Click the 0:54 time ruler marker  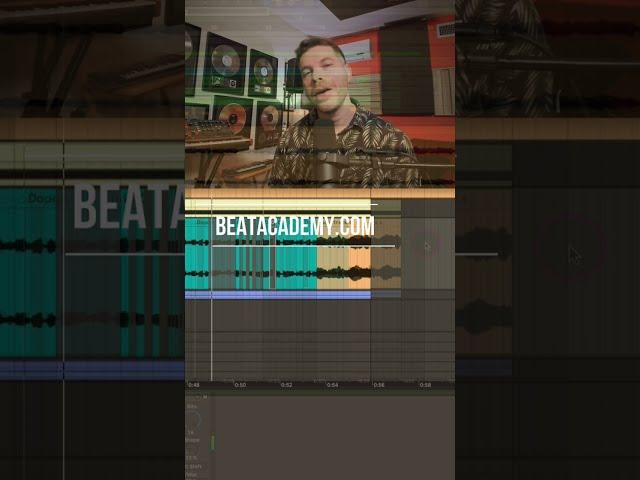[x=332, y=384]
